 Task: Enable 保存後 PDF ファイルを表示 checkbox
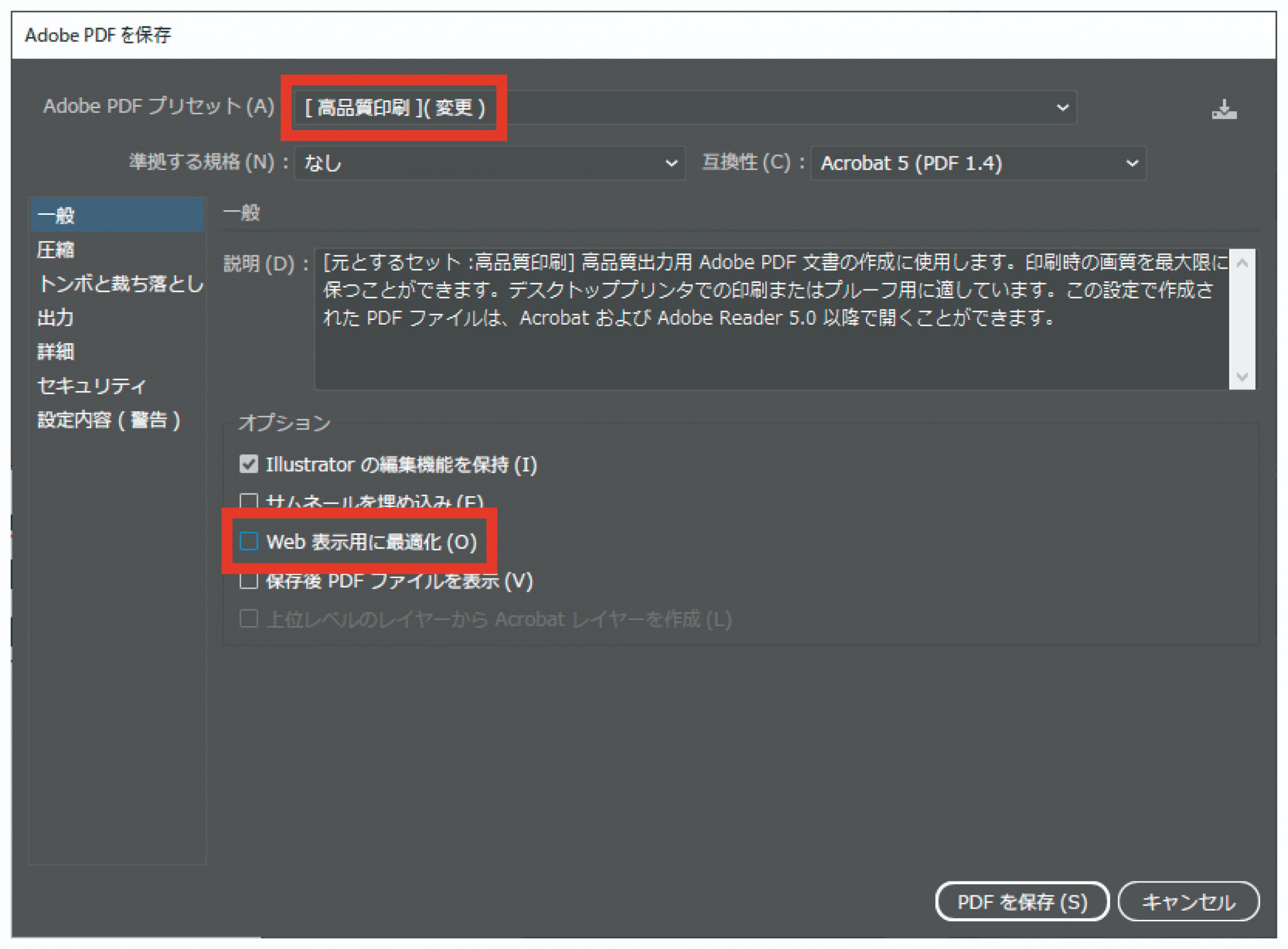click(249, 581)
